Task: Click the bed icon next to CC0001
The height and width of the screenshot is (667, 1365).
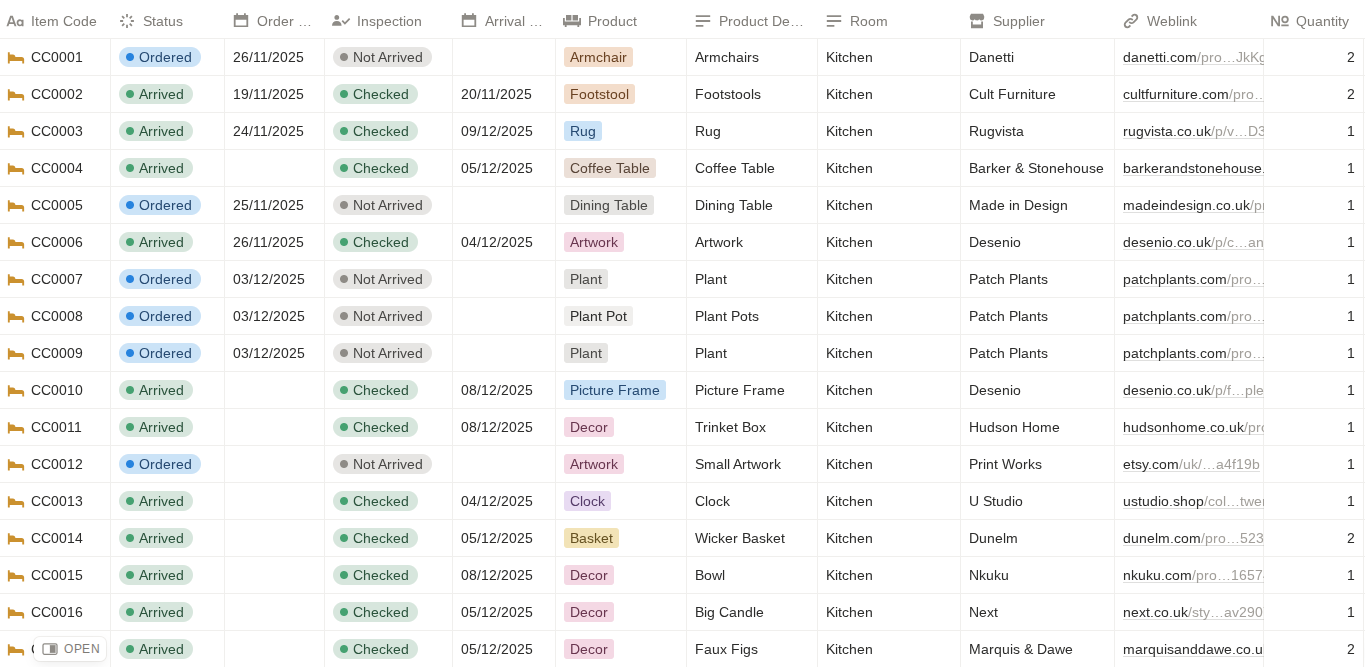Action: pos(16,57)
